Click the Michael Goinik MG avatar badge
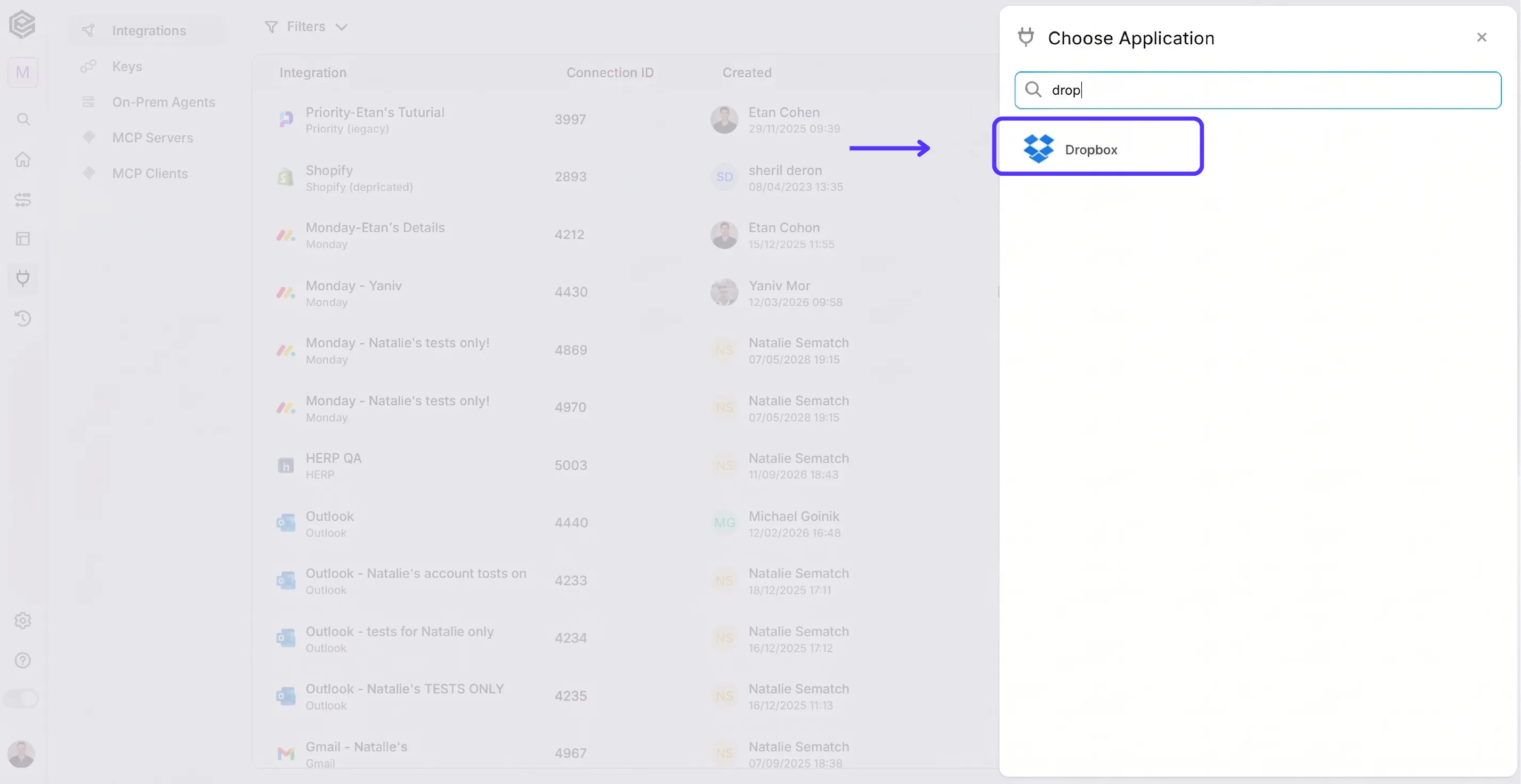1521x784 pixels. click(724, 523)
